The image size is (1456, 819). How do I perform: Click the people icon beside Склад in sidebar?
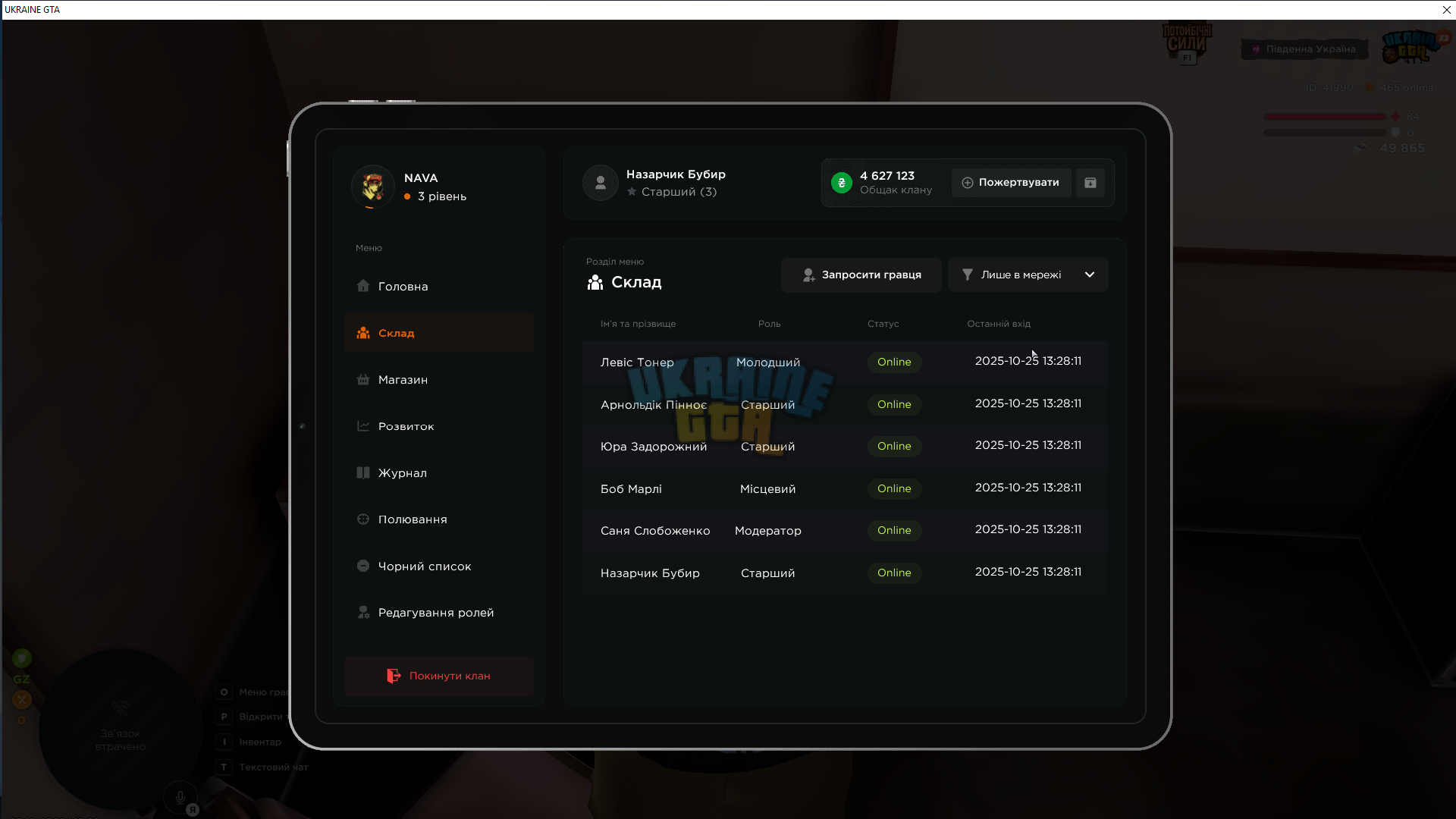[x=363, y=333]
